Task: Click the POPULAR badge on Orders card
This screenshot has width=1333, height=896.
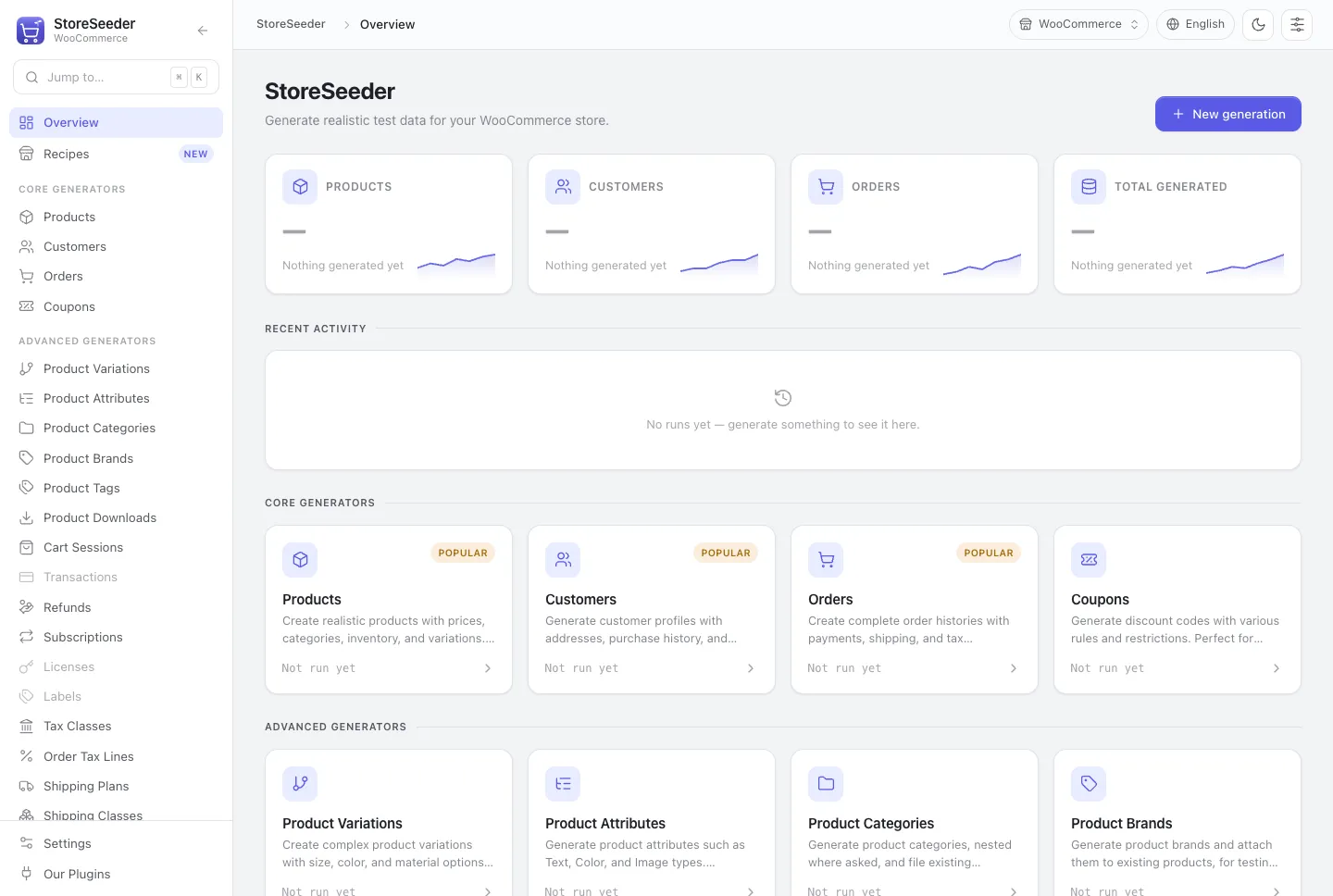Action: (x=989, y=553)
